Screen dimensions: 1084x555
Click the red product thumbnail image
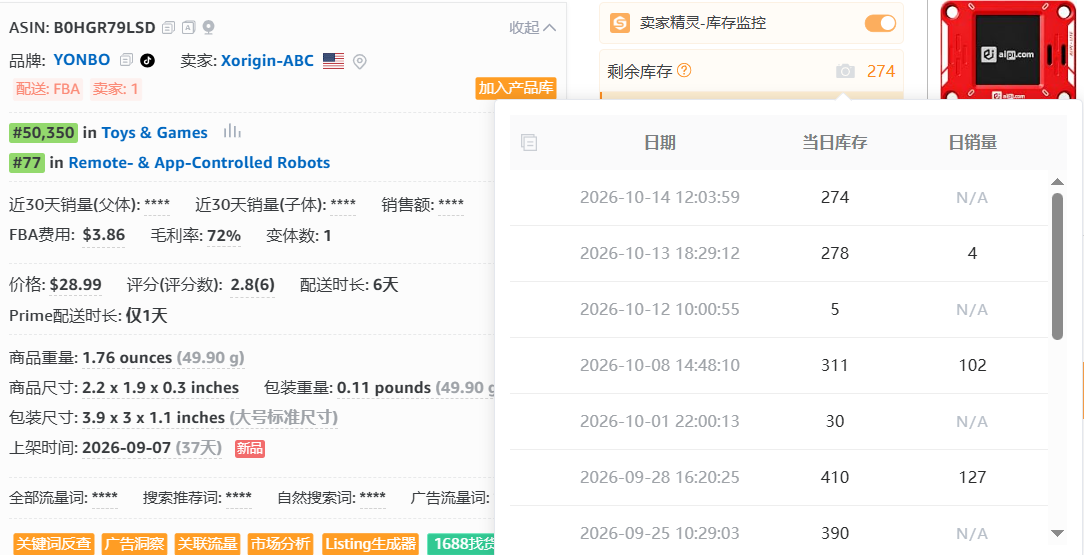pos(1009,50)
